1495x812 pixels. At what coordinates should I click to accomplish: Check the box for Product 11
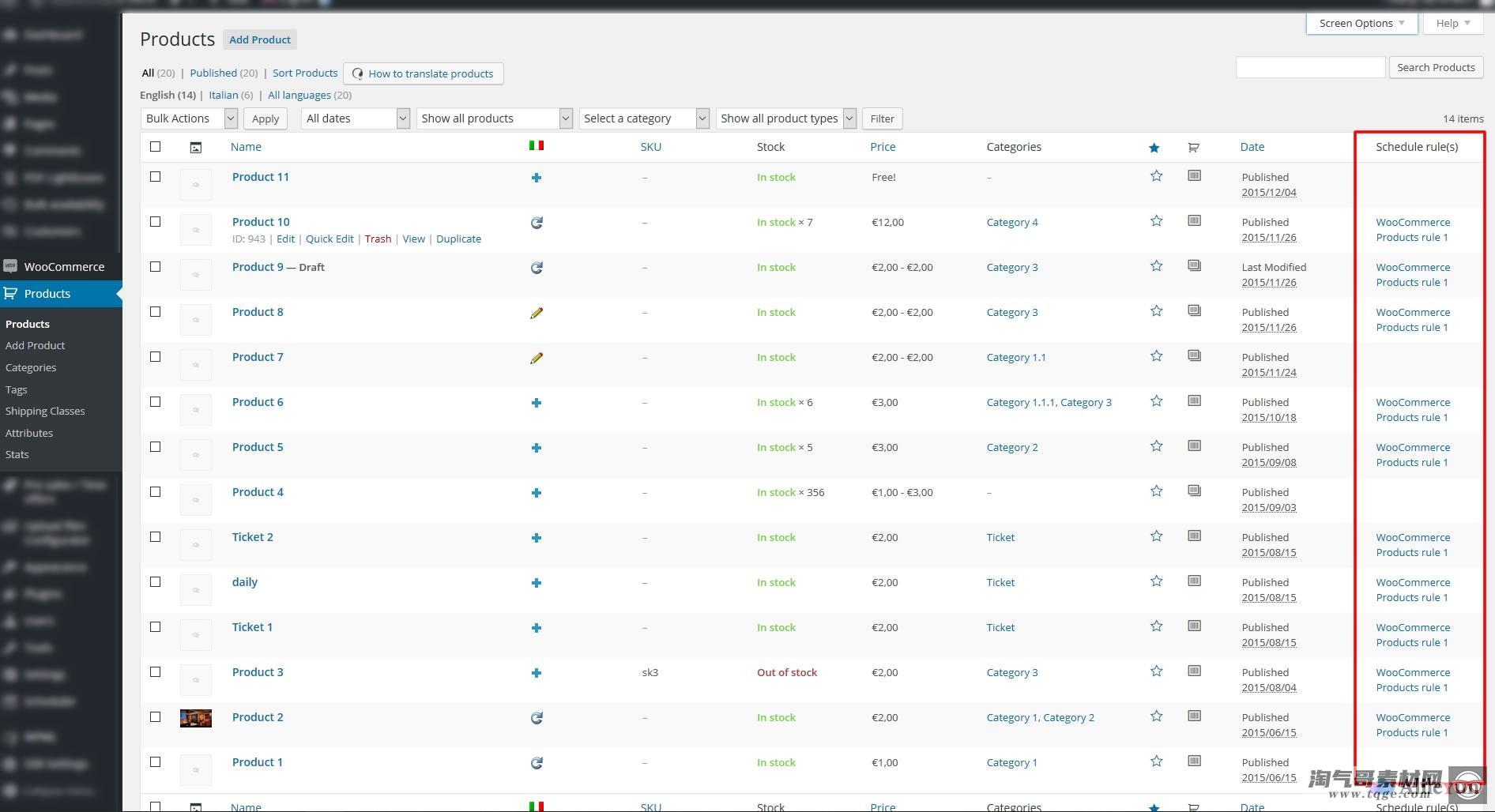(x=156, y=176)
